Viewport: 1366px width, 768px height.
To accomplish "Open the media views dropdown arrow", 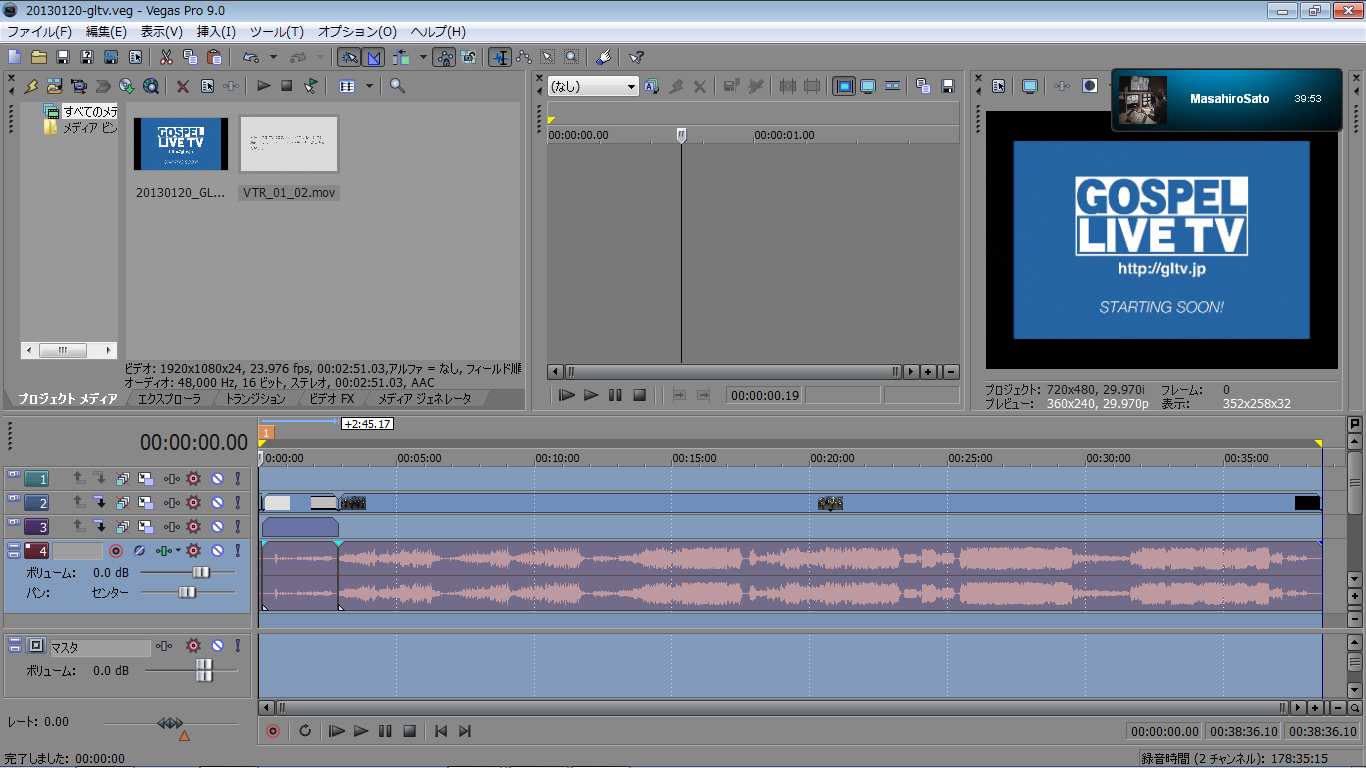I will [x=369, y=86].
